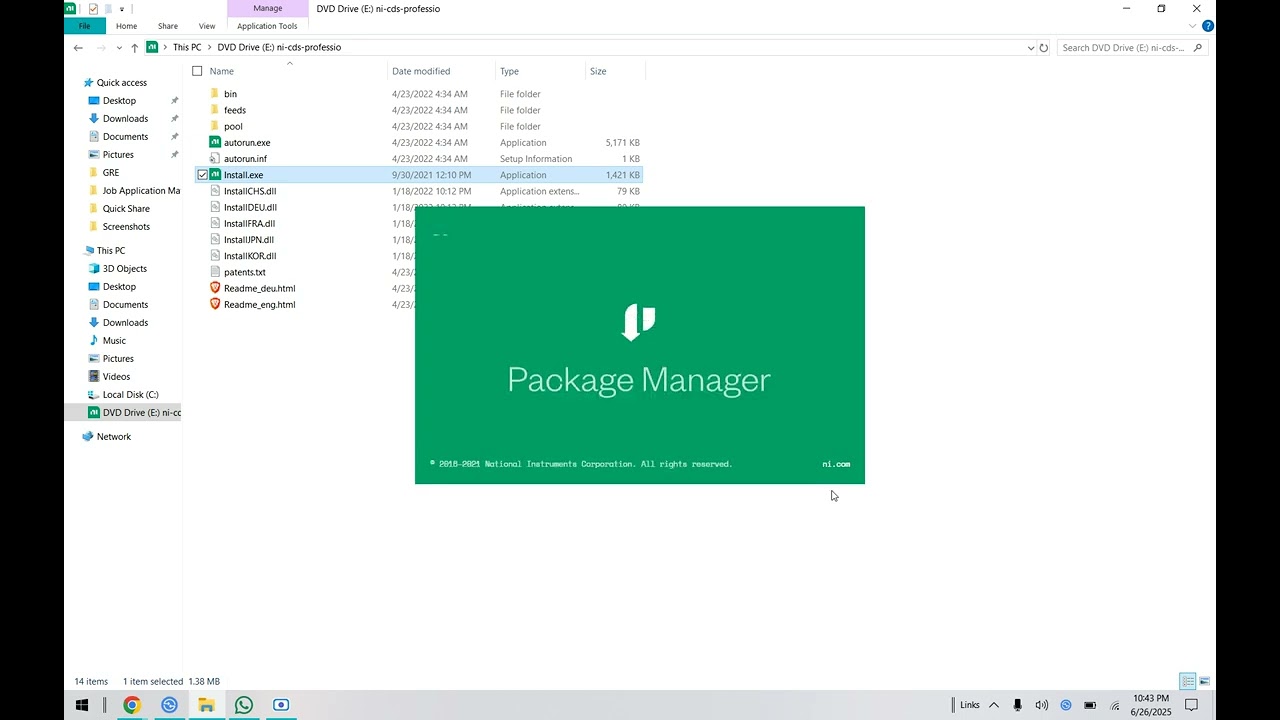Open the Customize Quick Access Toolbar dropdown
The height and width of the screenshot is (720, 1280).
pos(121,9)
